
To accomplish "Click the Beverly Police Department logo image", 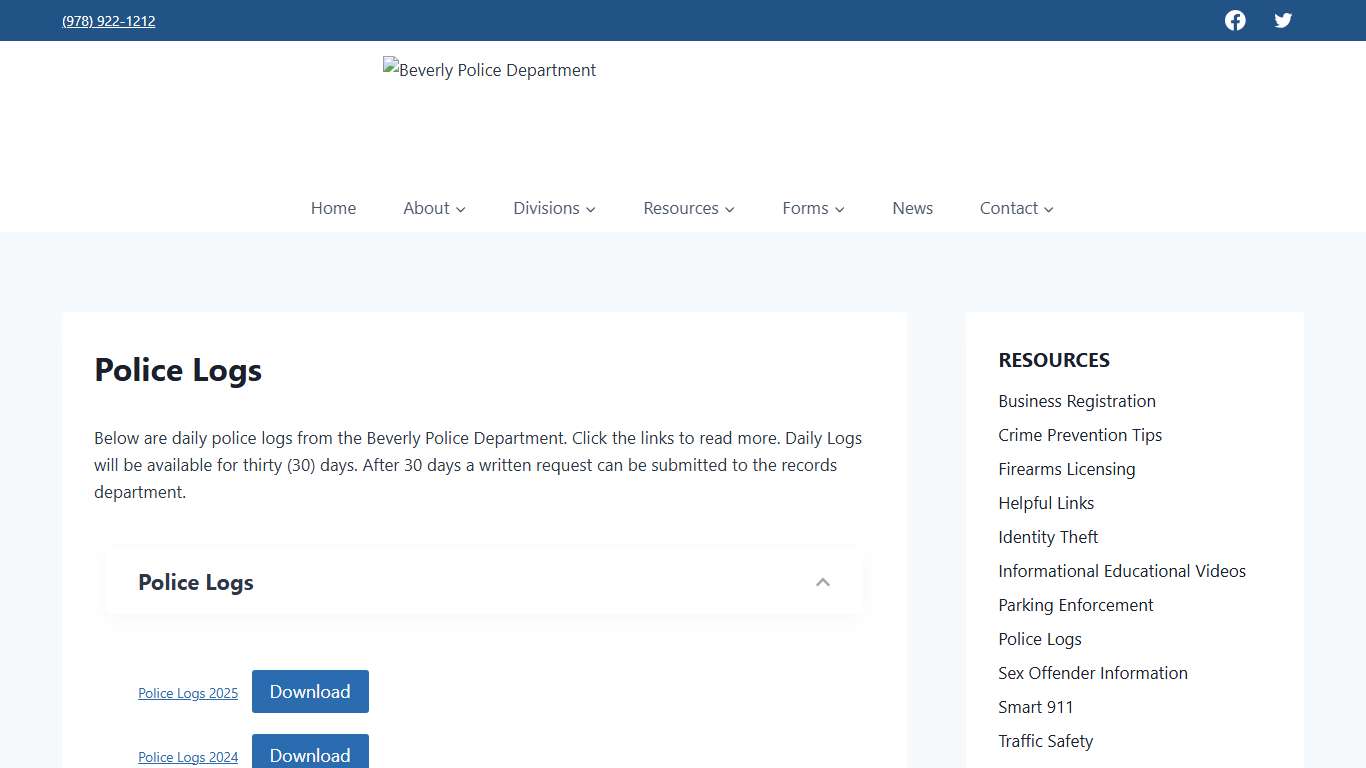I will tap(489, 70).
